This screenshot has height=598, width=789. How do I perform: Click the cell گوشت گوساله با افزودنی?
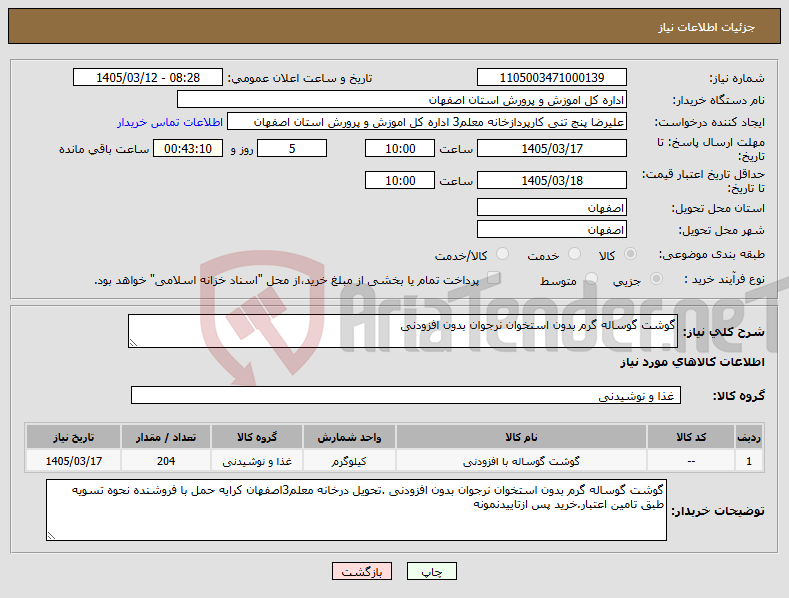coord(521,461)
